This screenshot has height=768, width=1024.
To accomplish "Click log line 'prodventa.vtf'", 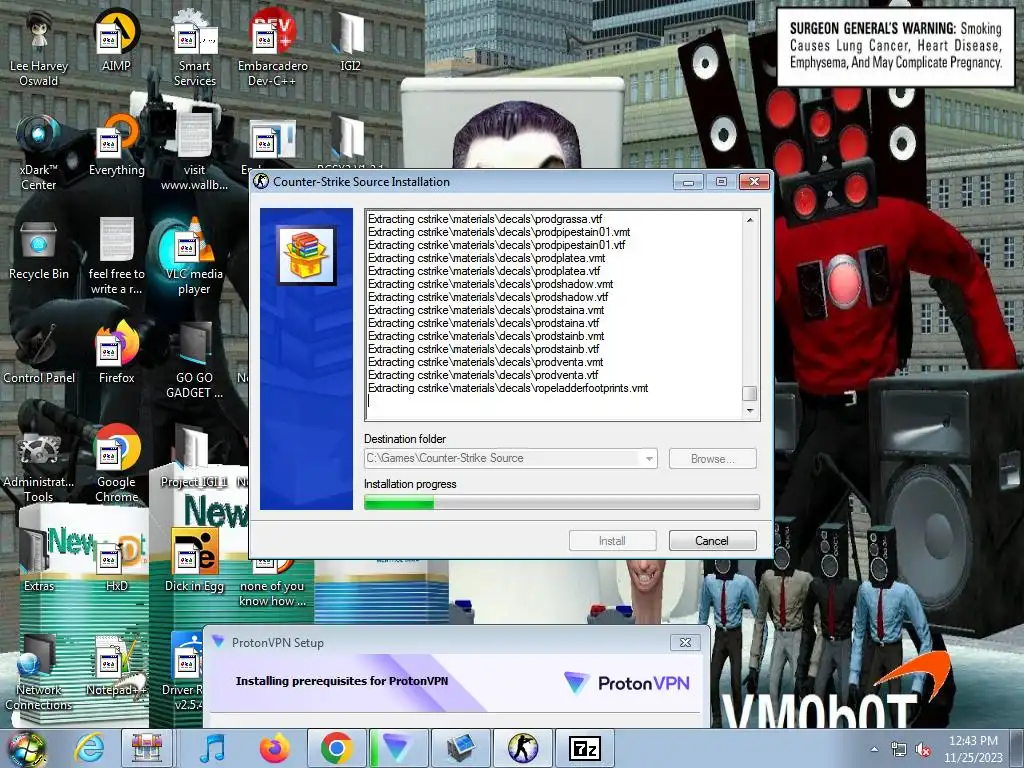I will tap(483, 375).
